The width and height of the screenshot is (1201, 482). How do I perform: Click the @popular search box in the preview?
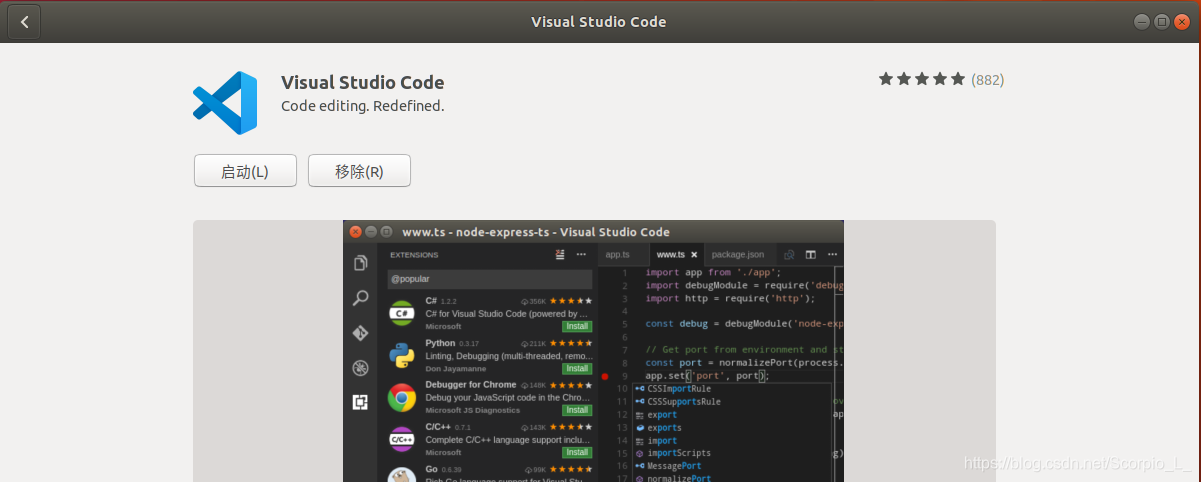pyautogui.click(x=489, y=279)
